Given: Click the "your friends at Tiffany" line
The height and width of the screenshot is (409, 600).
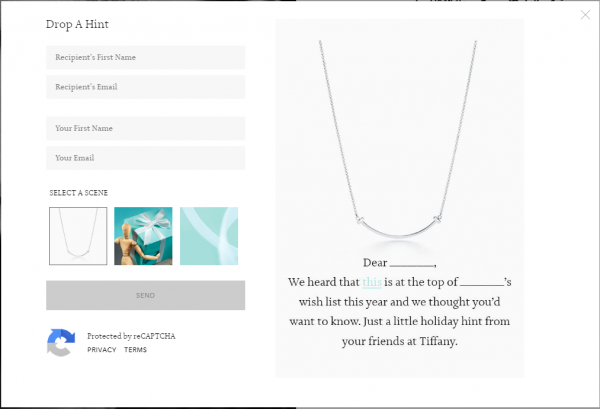Looking at the screenshot, I should point(399,341).
